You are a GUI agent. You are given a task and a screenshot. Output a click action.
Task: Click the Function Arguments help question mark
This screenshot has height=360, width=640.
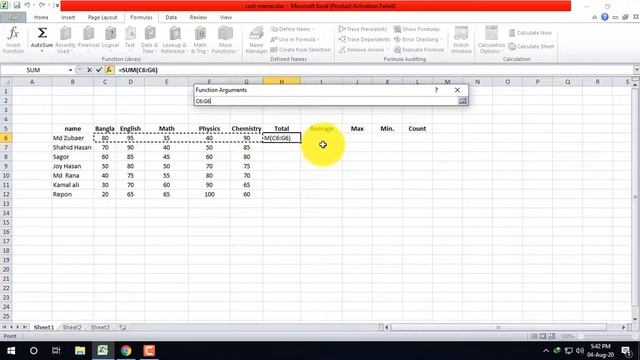[436, 90]
